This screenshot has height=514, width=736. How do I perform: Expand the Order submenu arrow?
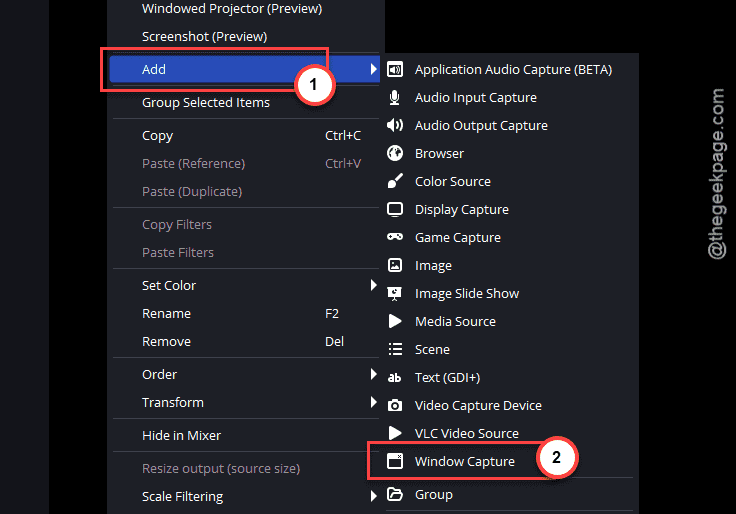[x=373, y=374]
